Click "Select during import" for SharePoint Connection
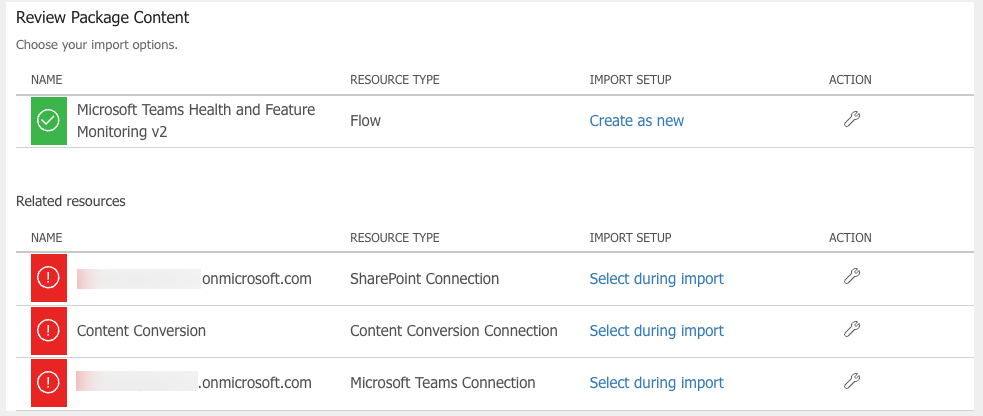The image size is (983, 416). pos(656,279)
